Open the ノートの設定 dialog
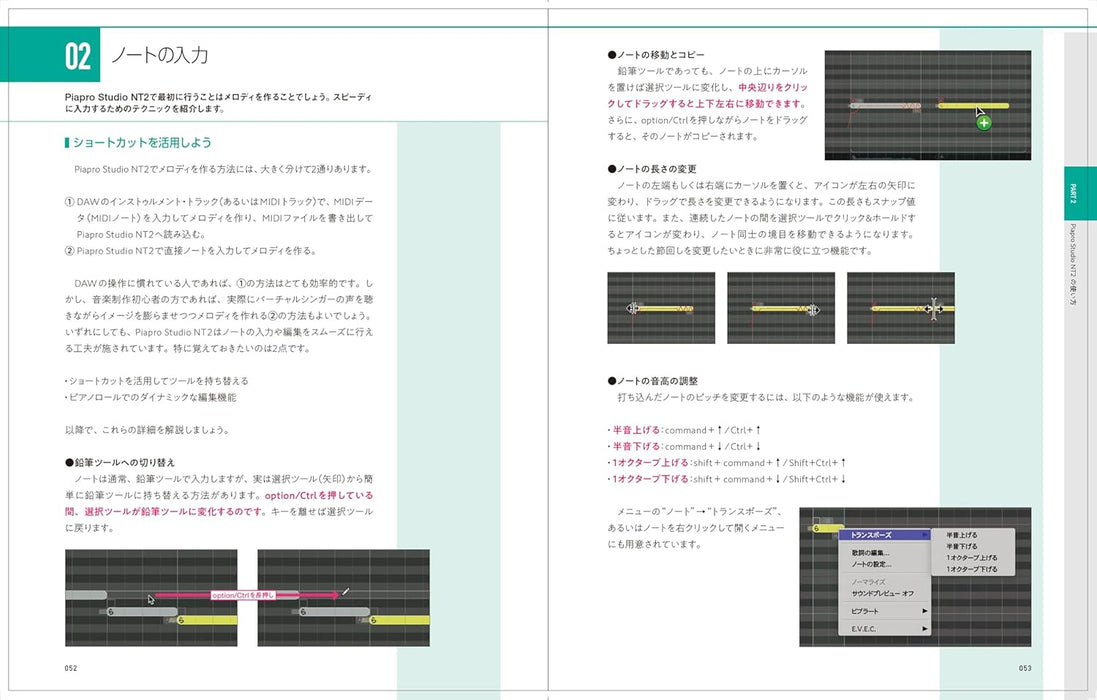The width and height of the screenshot is (1097, 700). [871, 563]
